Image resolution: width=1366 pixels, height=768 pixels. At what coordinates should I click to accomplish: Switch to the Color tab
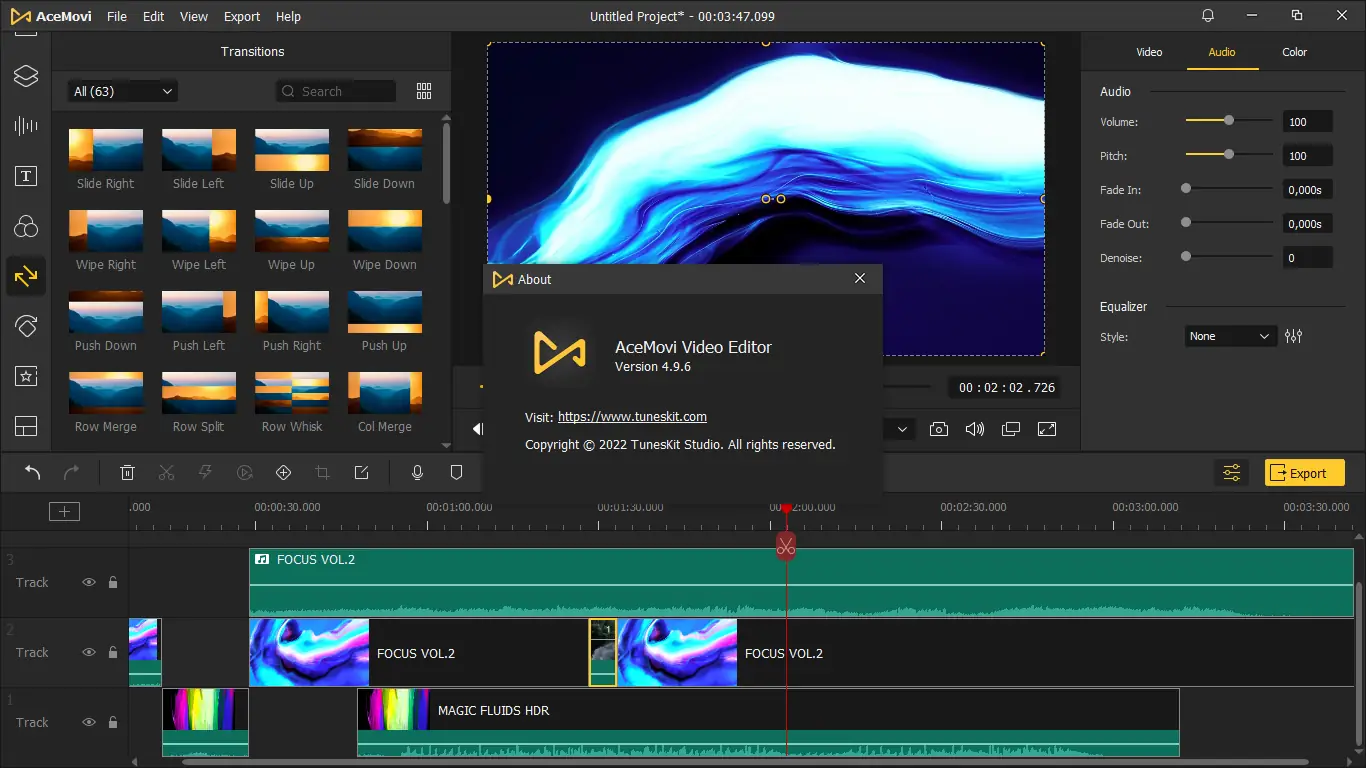1294,52
